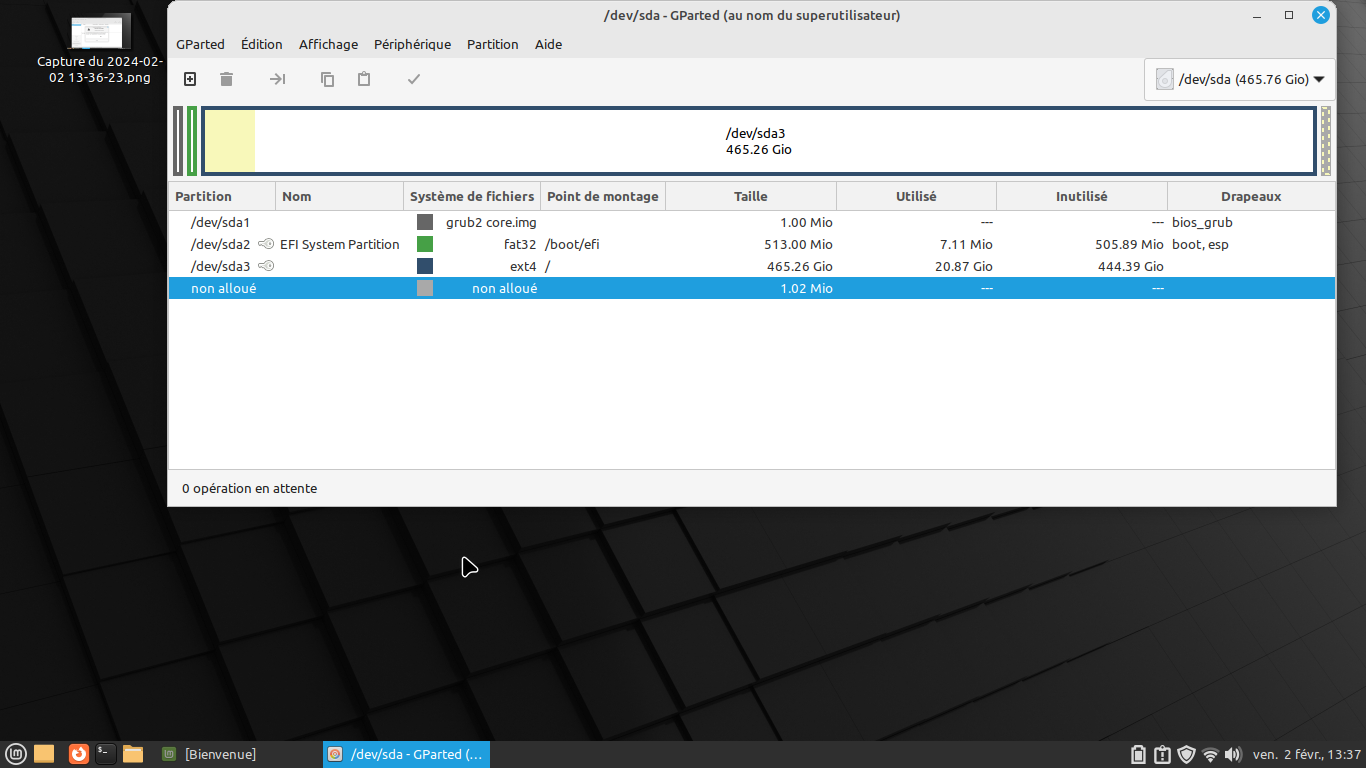Open the Édition menu
Screen dimensions: 1366x768
tap(262, 44)
